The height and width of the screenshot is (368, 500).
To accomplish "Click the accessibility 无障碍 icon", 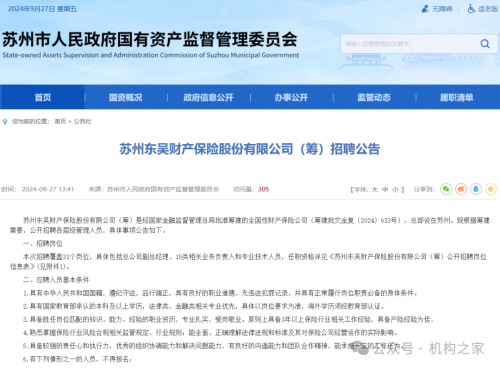I will [425, 9].
